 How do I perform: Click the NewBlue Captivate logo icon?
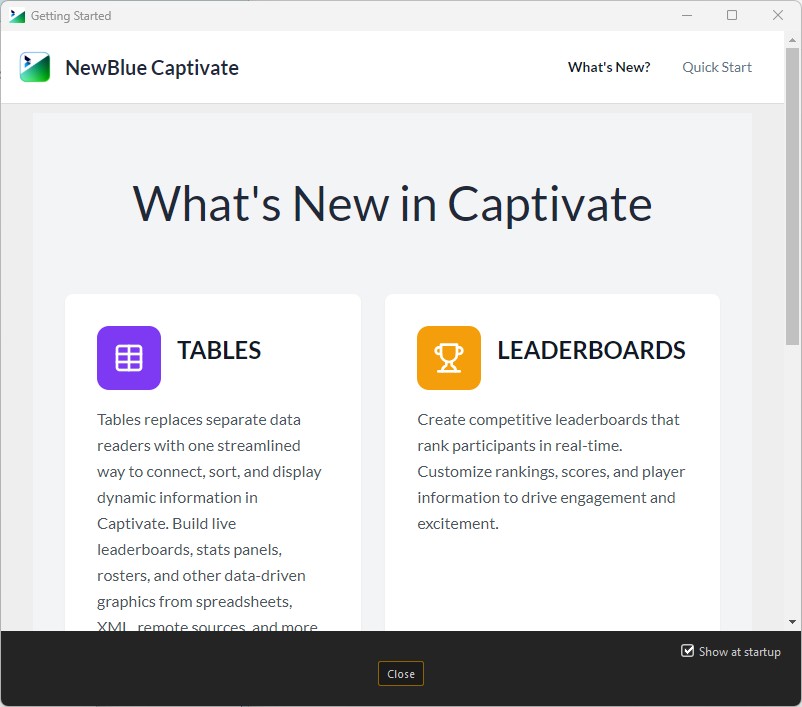(x=35, y=67)
